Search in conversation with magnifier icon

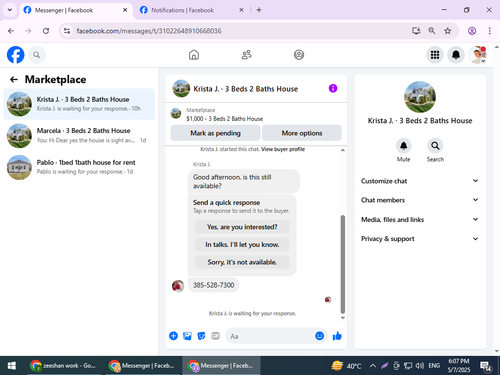click(435, 146)
